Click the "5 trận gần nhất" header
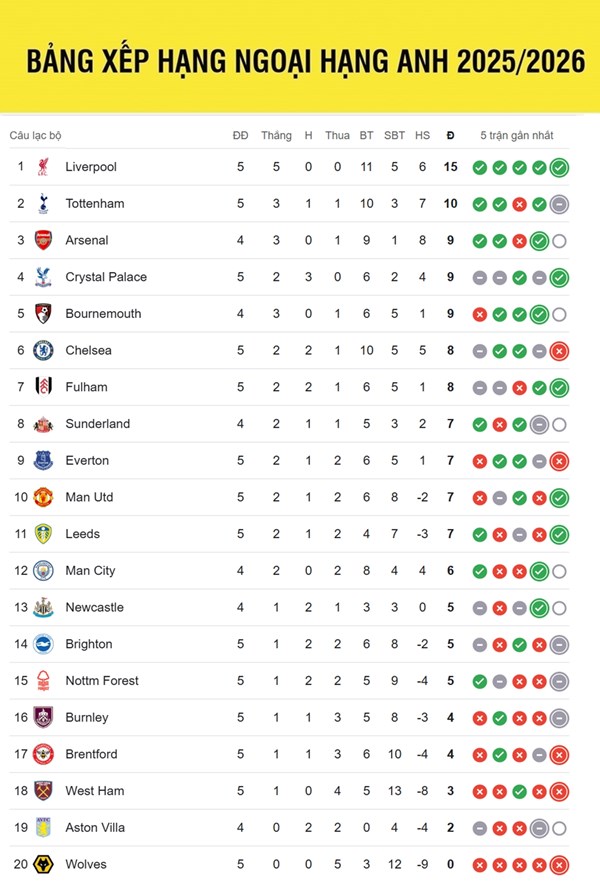The height and width of the screenshot is (883, 600). (516, 135)
